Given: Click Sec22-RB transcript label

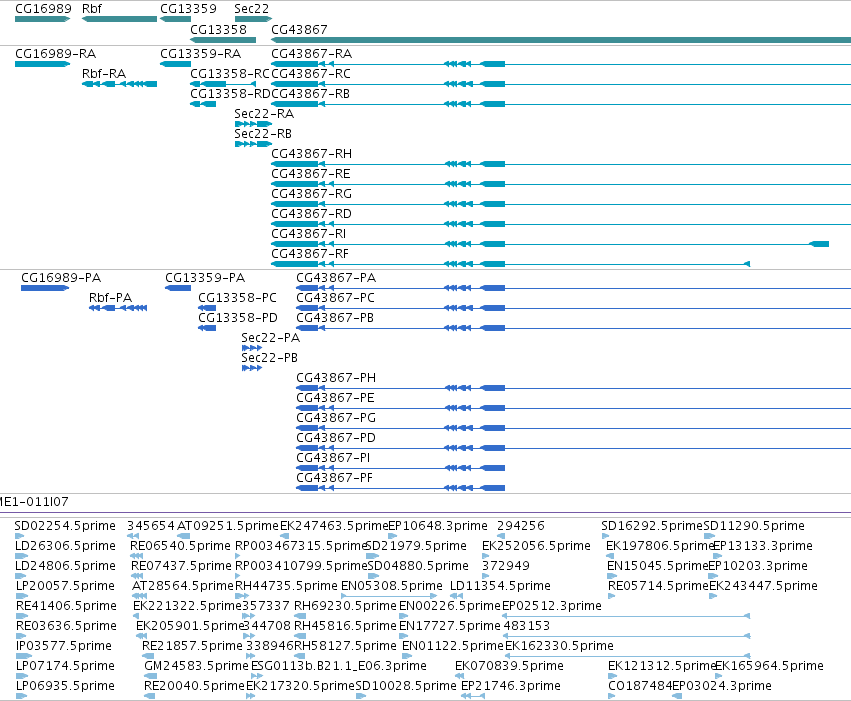Looking at the screenshot, I should [263, 133].
